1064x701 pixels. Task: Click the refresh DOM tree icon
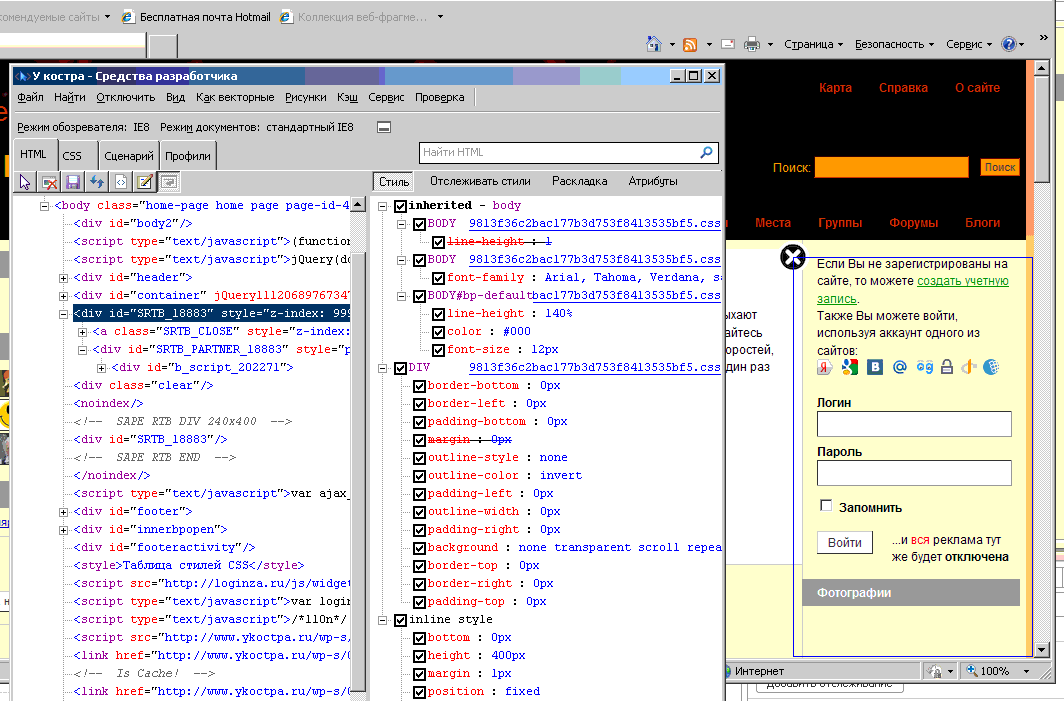[97, 182]
